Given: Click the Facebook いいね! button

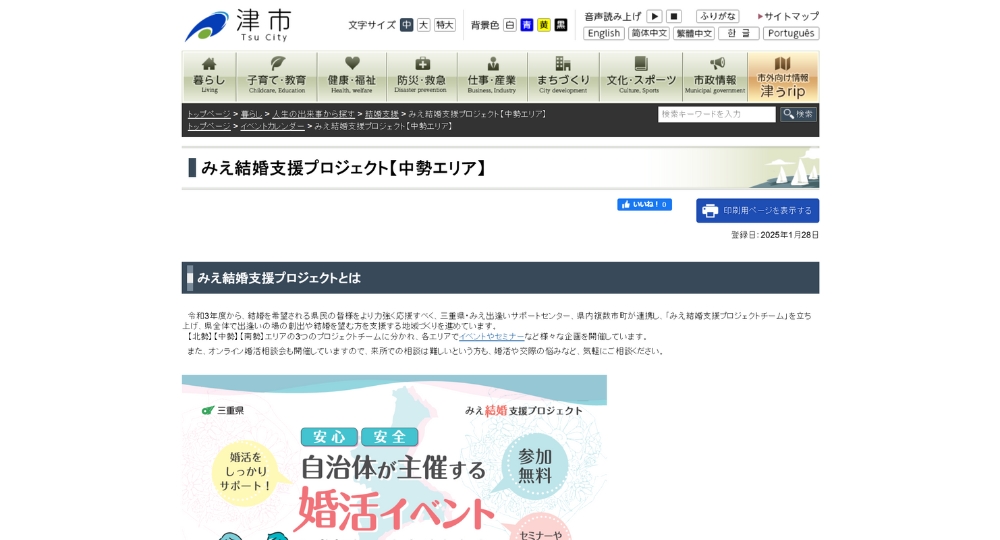Looking at the screenshot, I should coord(644,205).
